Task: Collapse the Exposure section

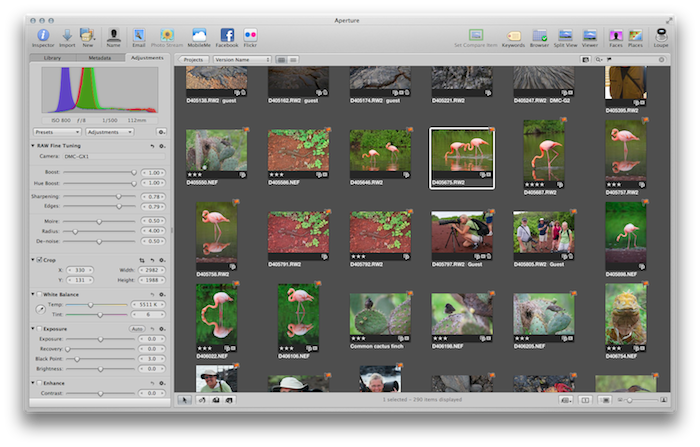Action: click(33, 329)
